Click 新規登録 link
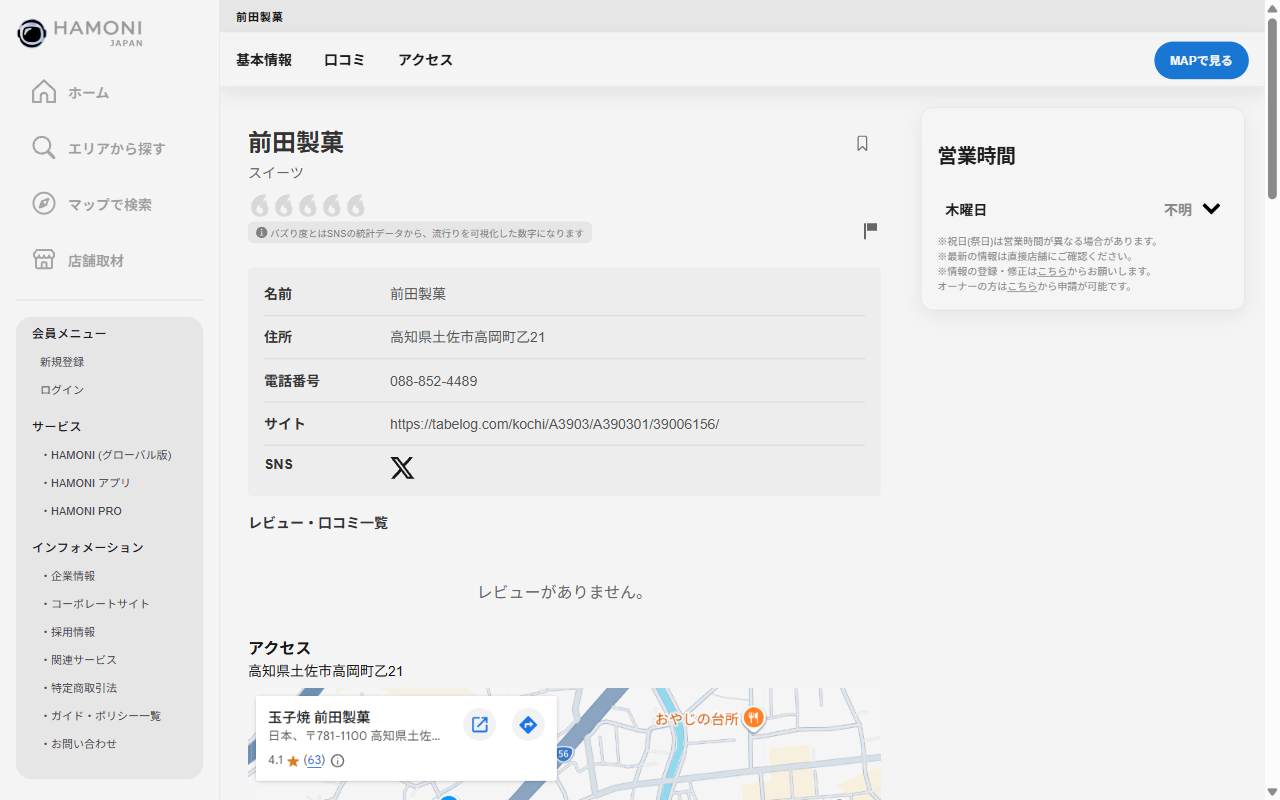 pos(62,362)
